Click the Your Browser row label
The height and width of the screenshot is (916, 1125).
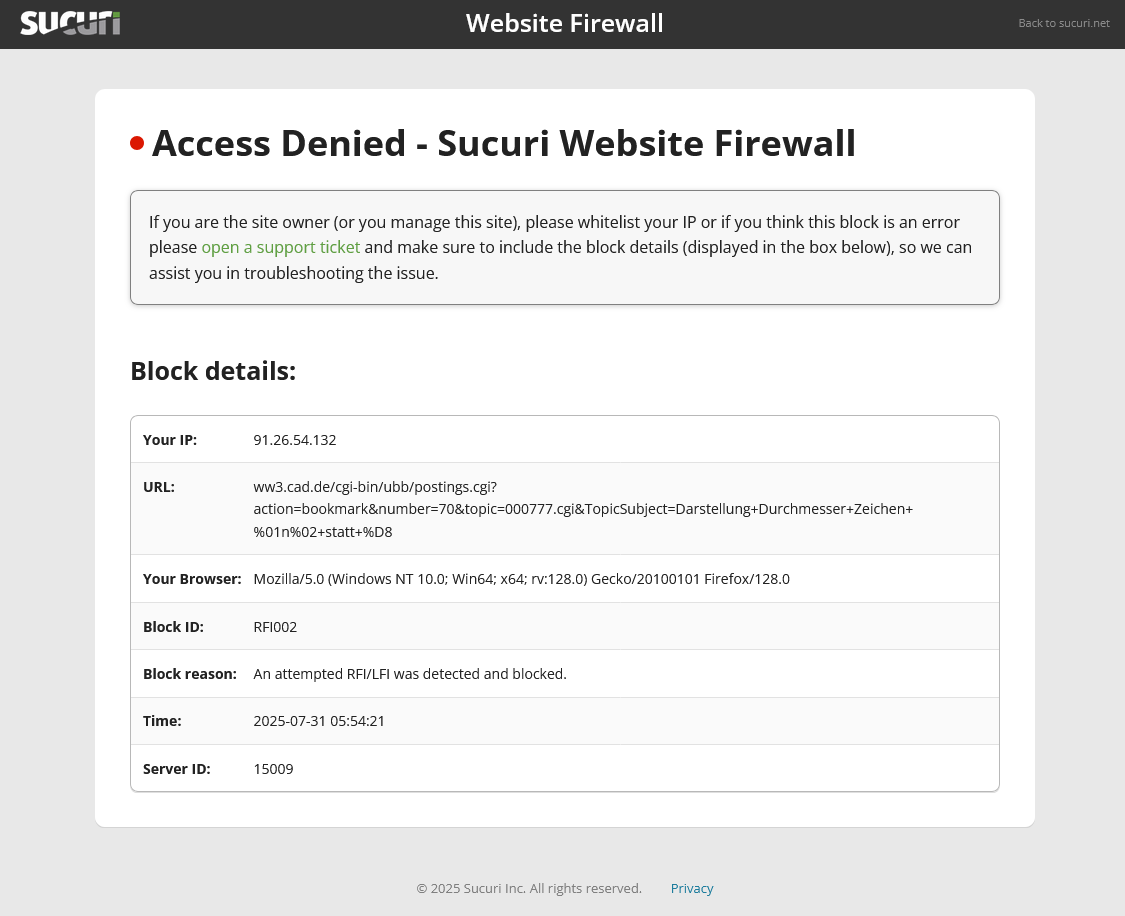[x=192, y=579]
